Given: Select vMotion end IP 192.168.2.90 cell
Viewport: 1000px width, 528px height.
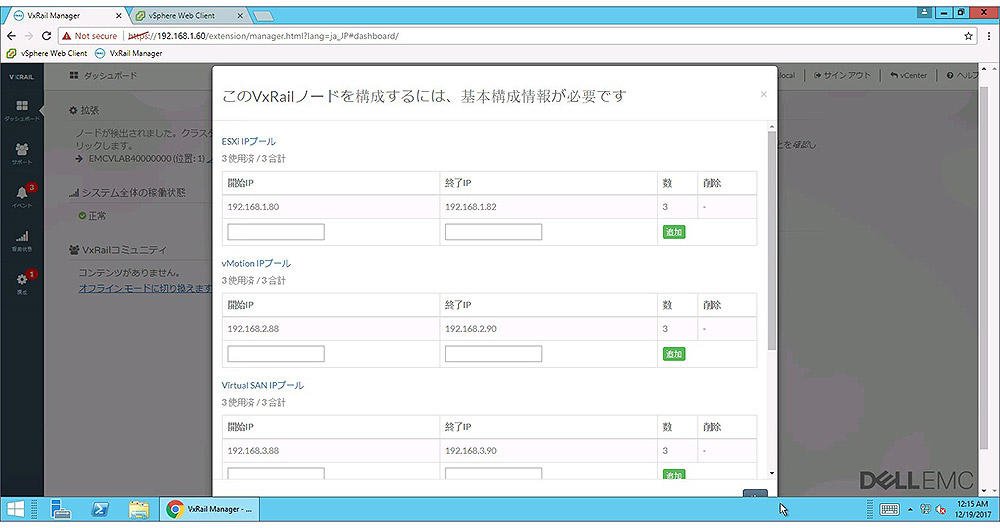Looking at the screenshot, I should click(x=548, y=329).
